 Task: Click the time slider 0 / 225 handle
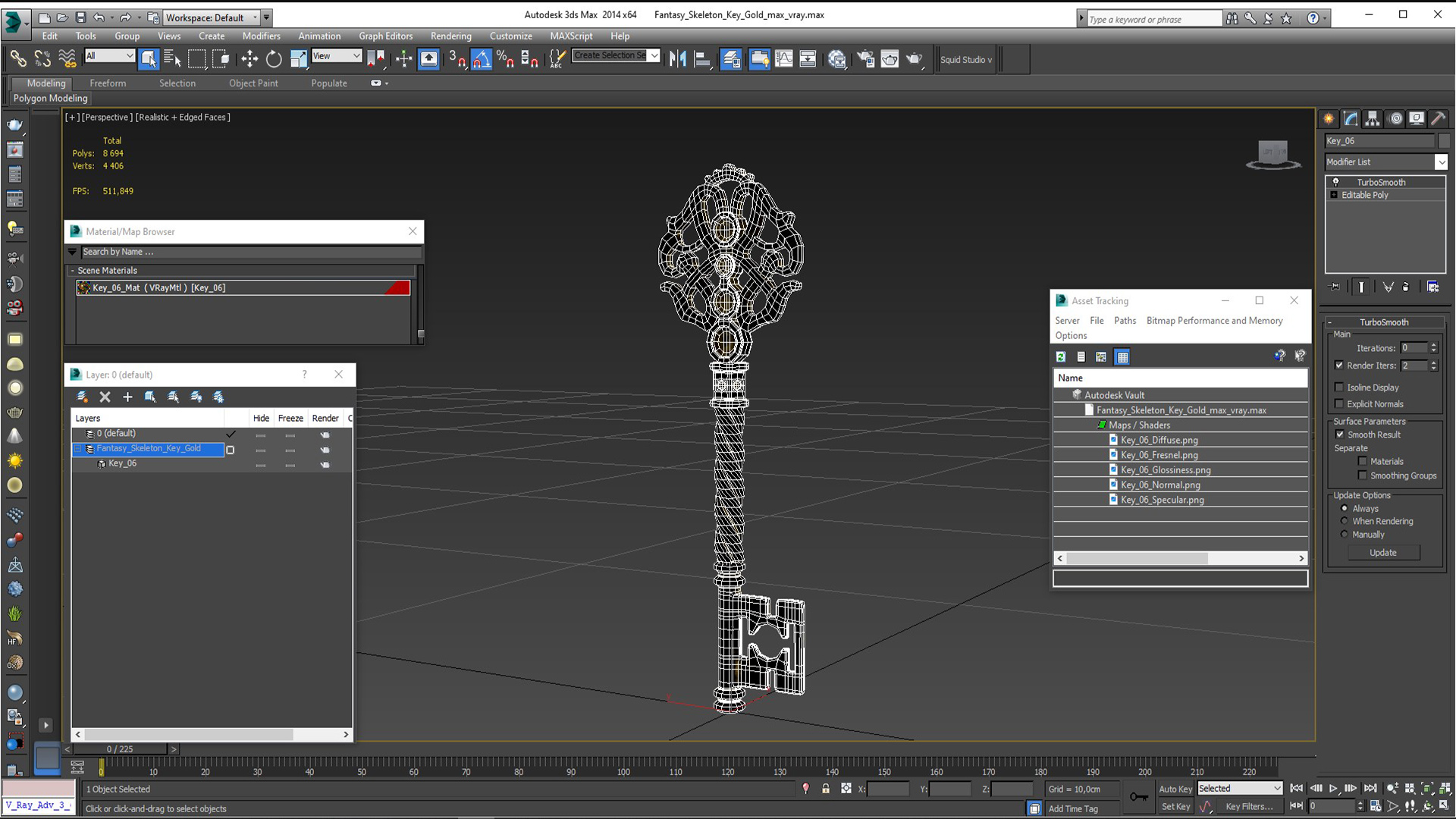click(120, 749)
